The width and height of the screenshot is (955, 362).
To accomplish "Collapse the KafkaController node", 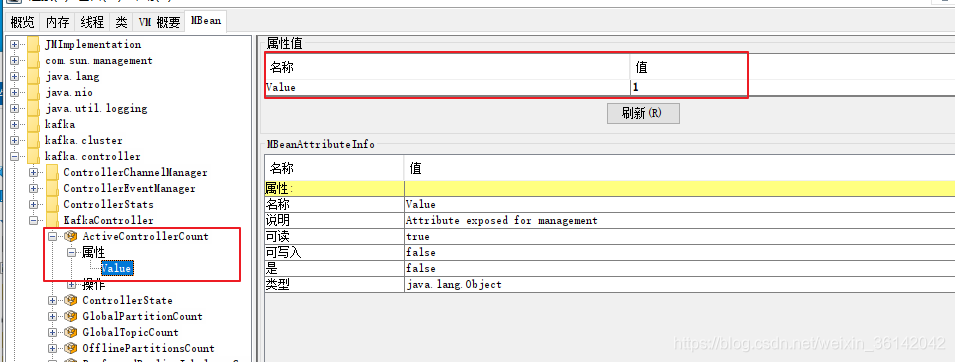I will 33,220.
